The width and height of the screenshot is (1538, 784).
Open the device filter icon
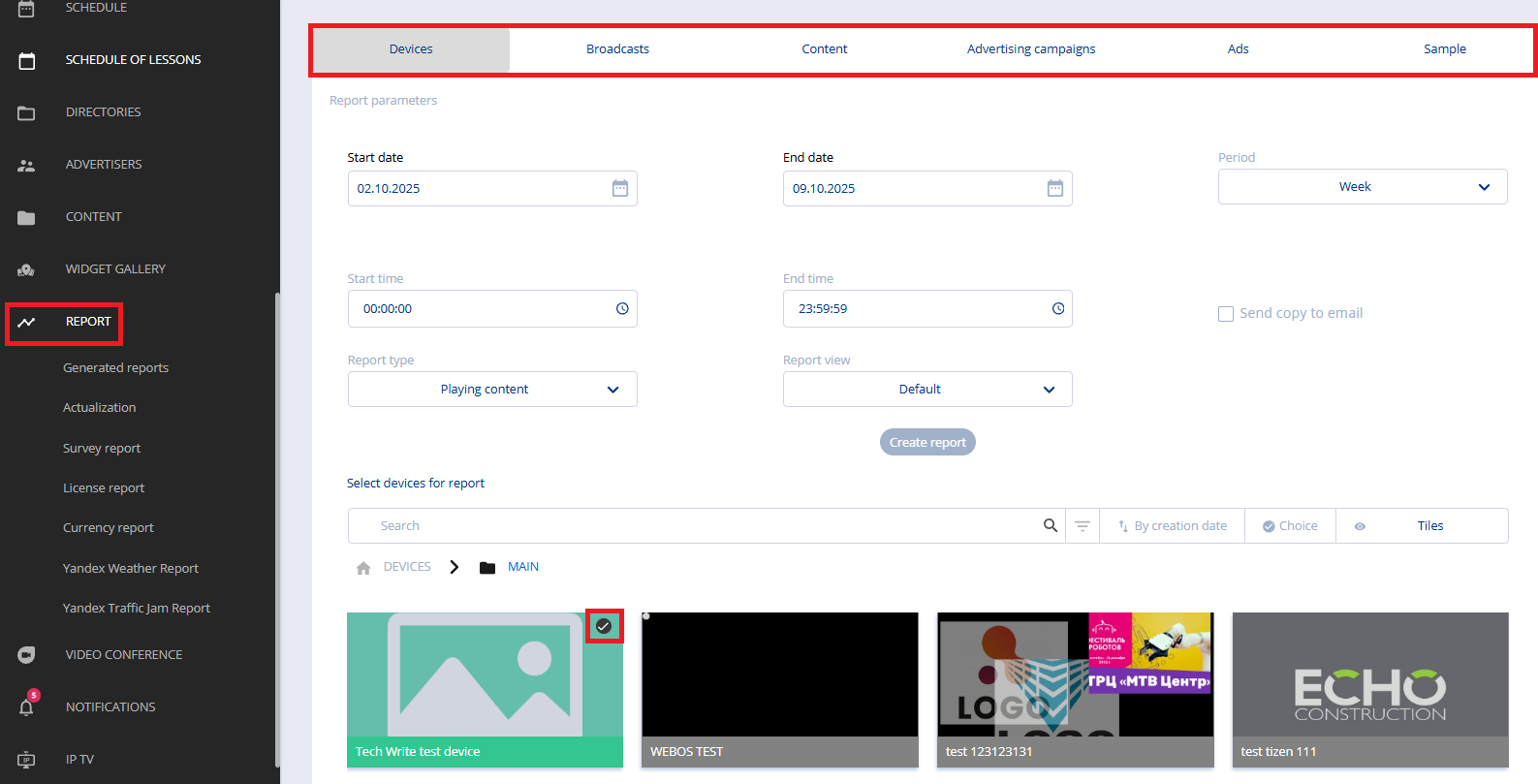point(1083,525)
